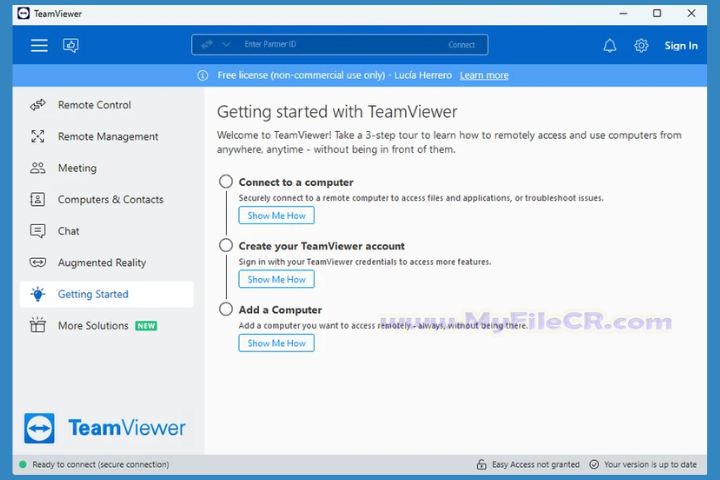720x480 pixels.
Task: Maximize the TeamViewer window
Action: coord(657,13)
